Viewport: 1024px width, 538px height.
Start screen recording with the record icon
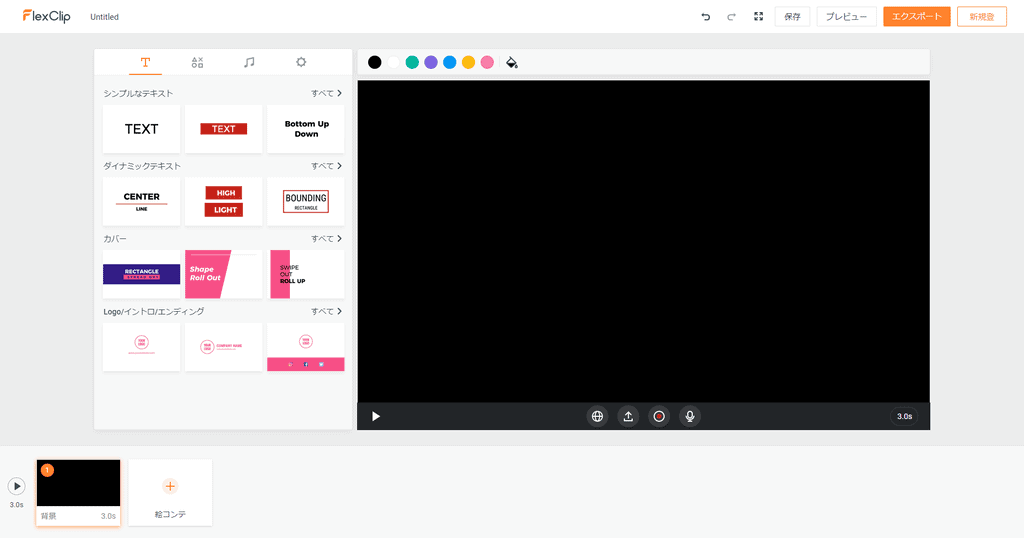[x=659, y=416]
